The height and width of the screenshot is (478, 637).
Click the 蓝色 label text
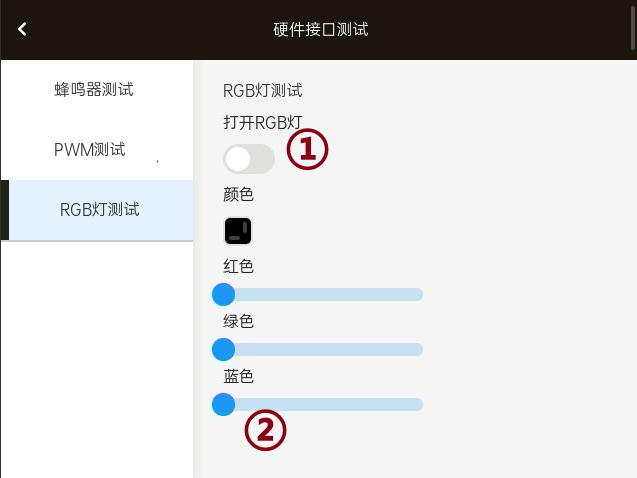[238, 376]
